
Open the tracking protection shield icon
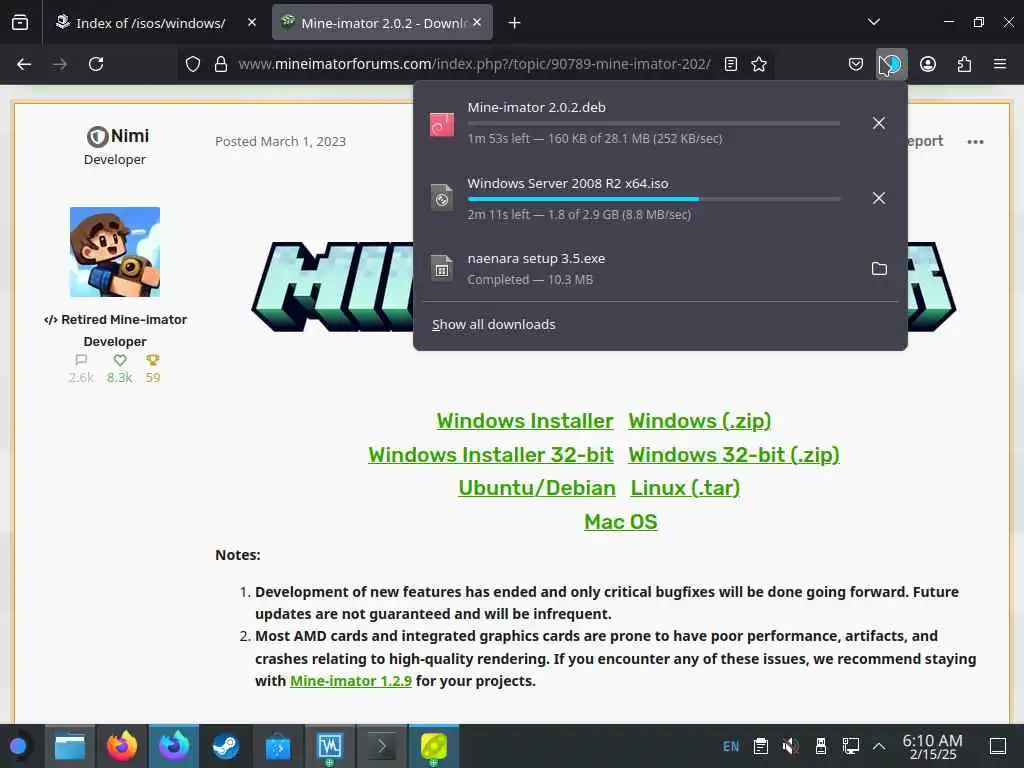193,64
